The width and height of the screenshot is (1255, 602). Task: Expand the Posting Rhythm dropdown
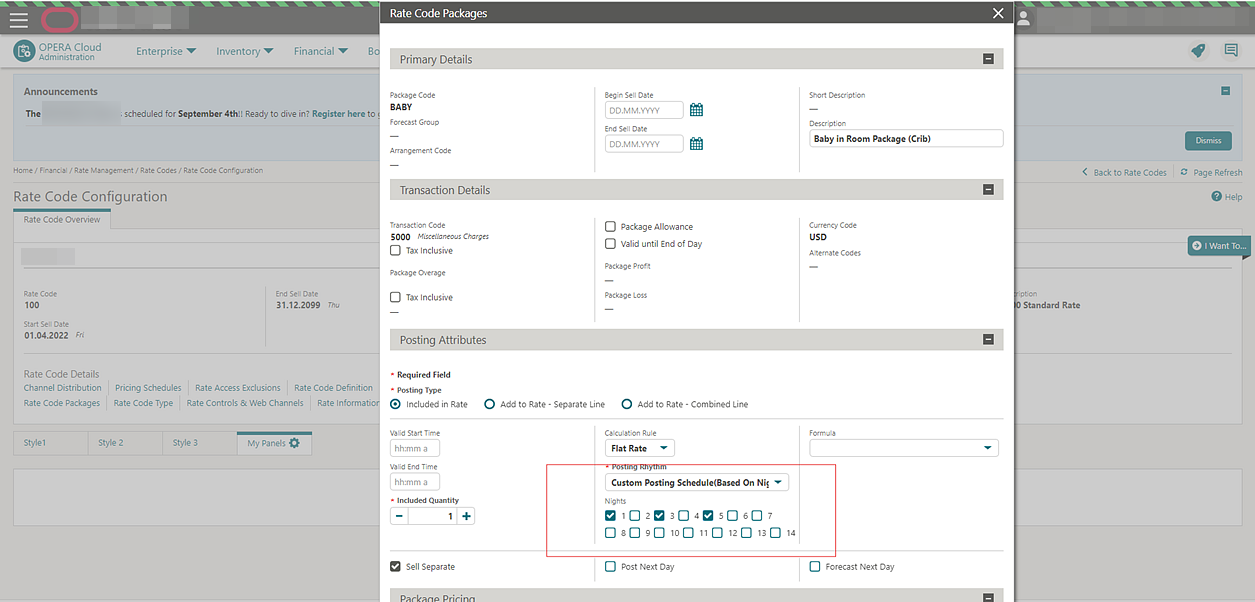coord(697,482)
